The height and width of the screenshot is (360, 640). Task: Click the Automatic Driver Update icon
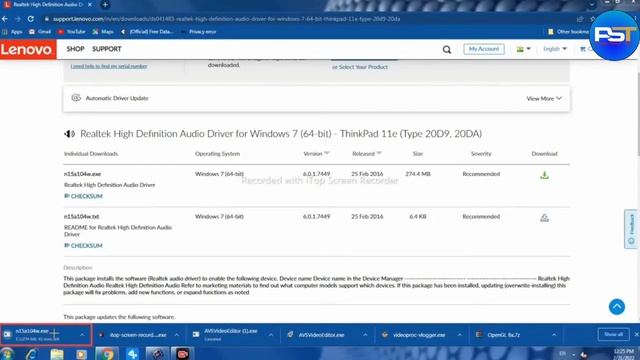click(76, 98)
